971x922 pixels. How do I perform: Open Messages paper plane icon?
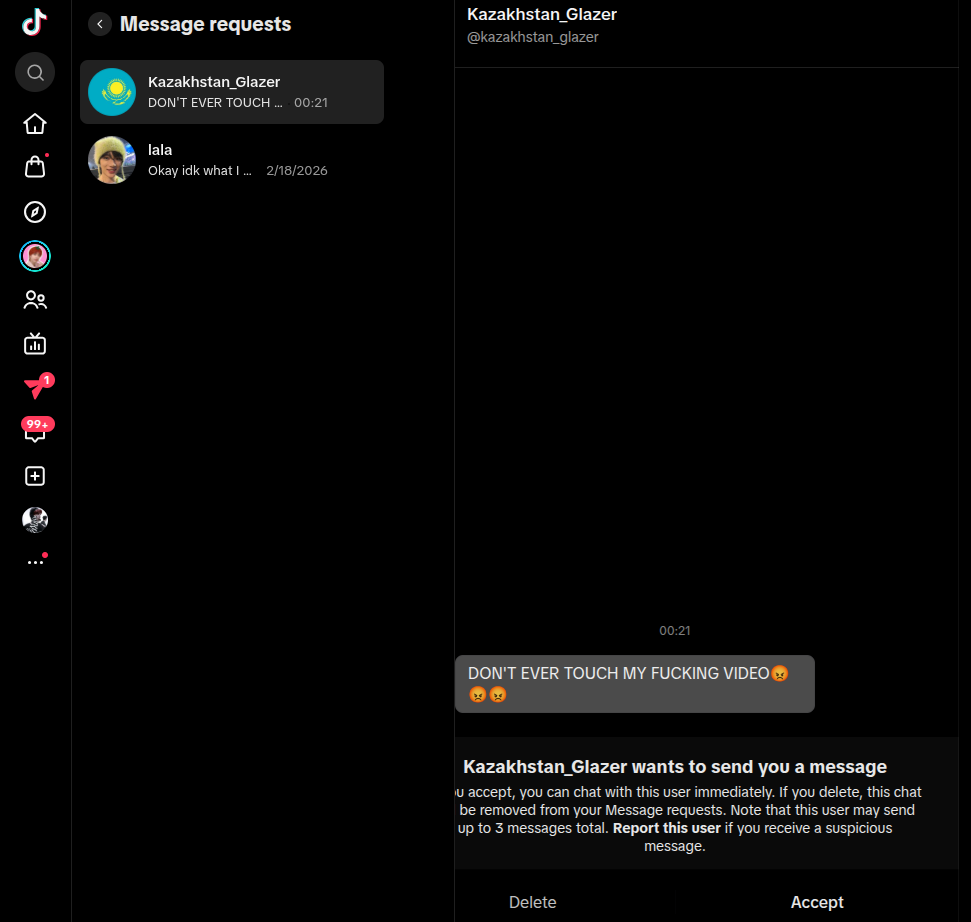tap(38, 386)
